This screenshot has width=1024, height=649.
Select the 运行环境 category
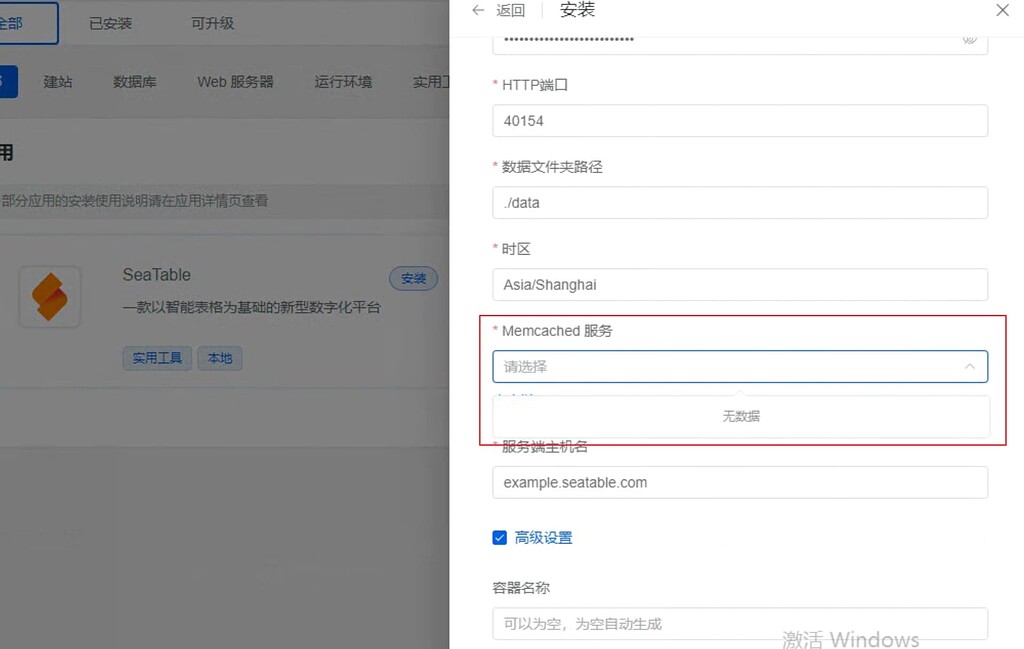click(343, 82)
